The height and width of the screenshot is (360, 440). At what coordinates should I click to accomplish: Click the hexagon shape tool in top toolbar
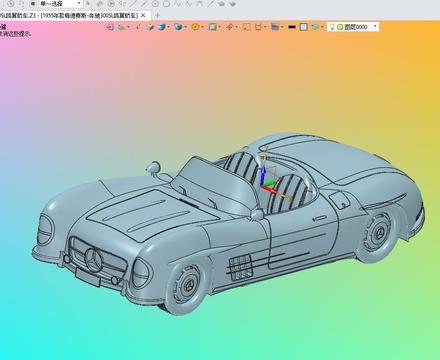166,4
